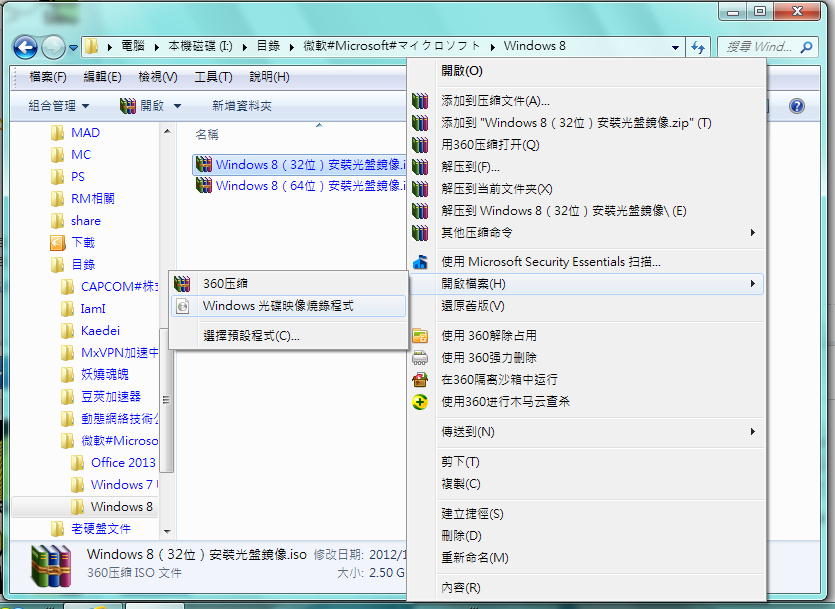Click the Microsoft Security Essentials scan icon
The width and height of the screenshot is (835, 609).
[420, 262]
